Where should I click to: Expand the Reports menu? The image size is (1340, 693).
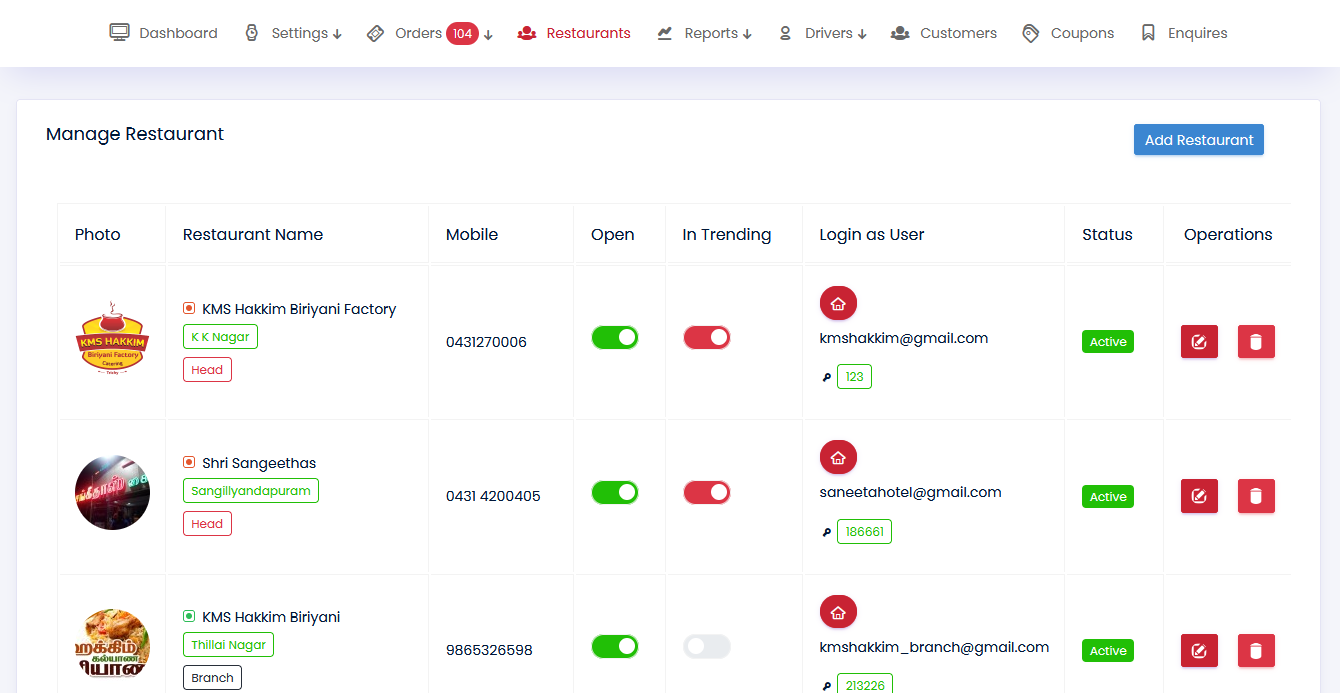pos(705,33)
